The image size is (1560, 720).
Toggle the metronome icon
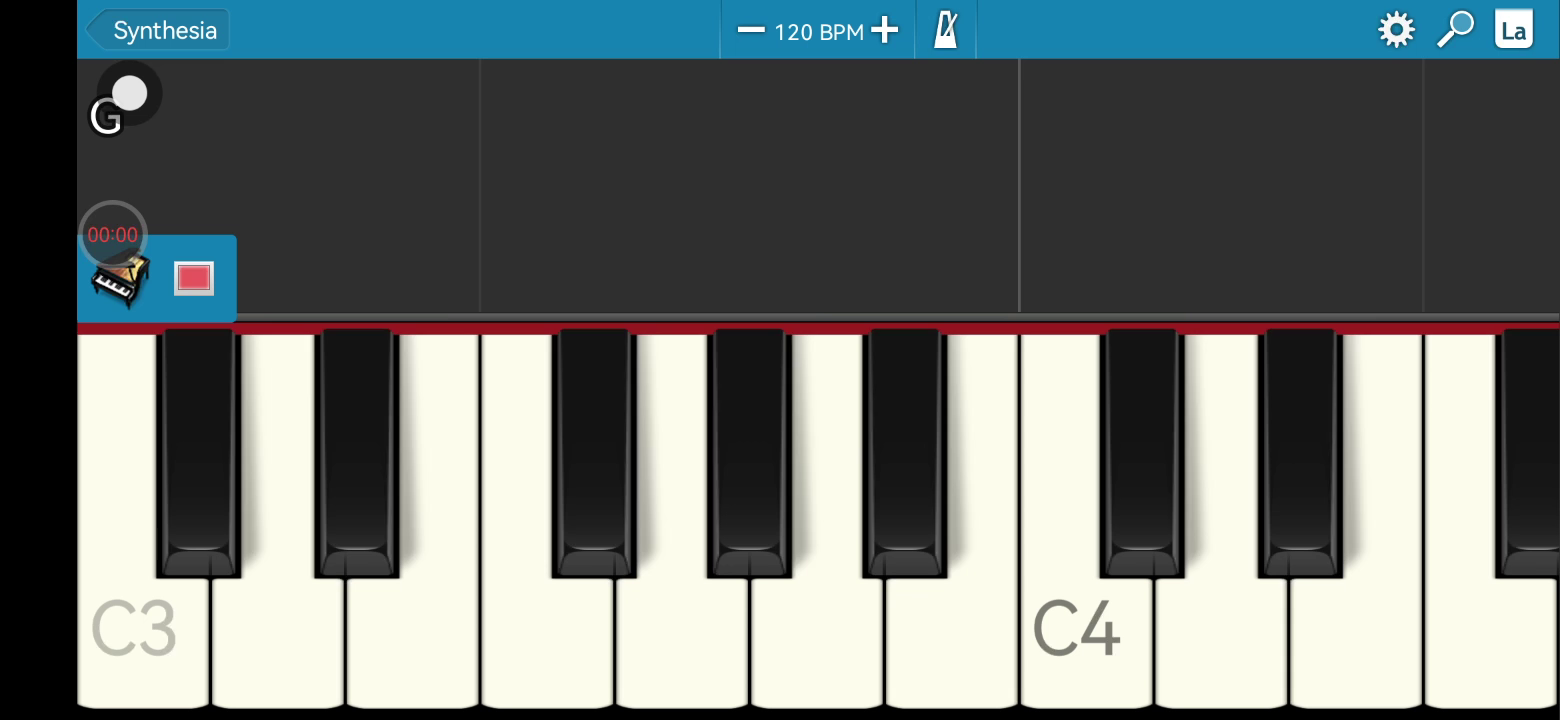coord(945,30)
